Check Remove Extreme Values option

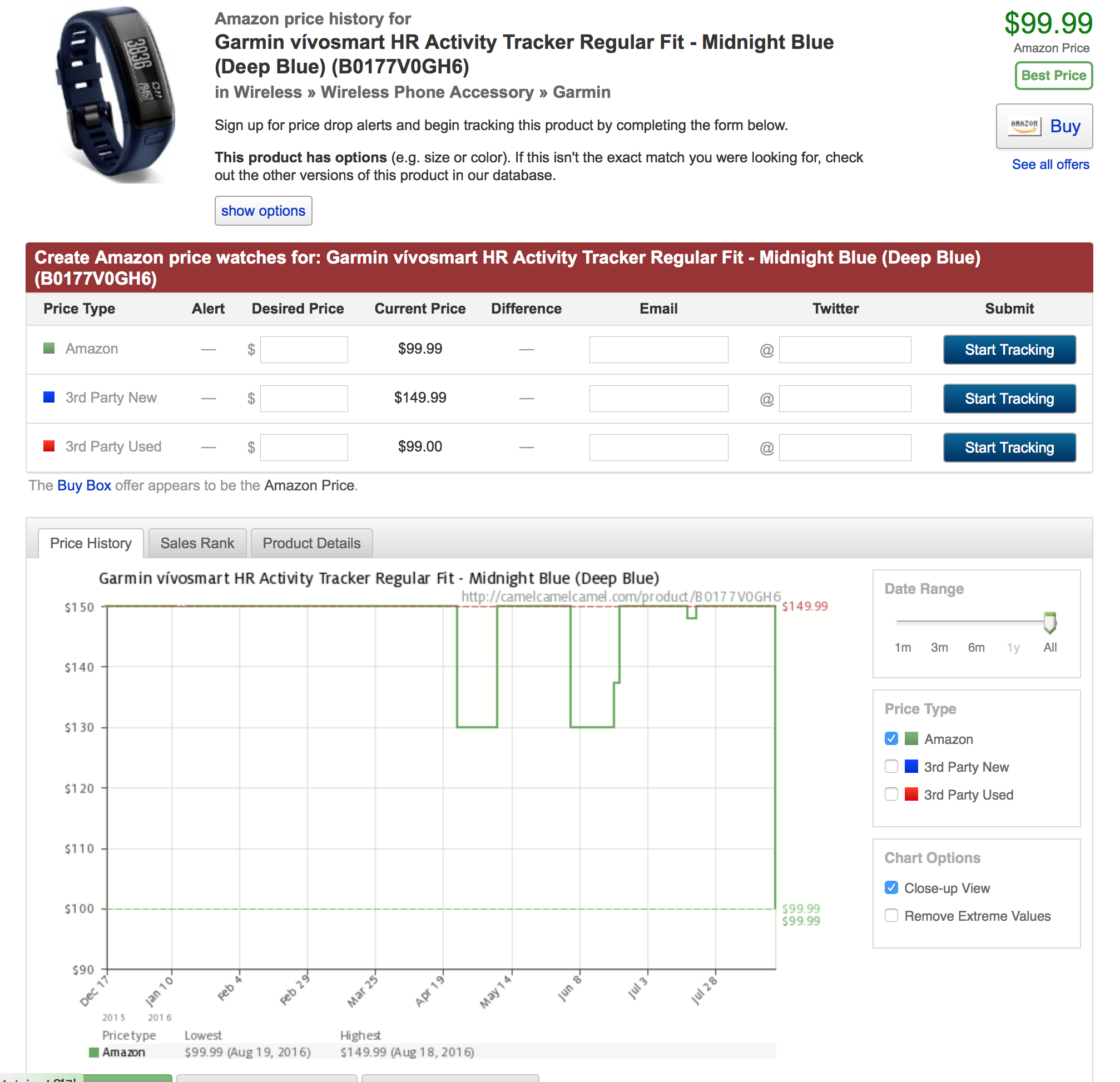click(x=891, y=916)
